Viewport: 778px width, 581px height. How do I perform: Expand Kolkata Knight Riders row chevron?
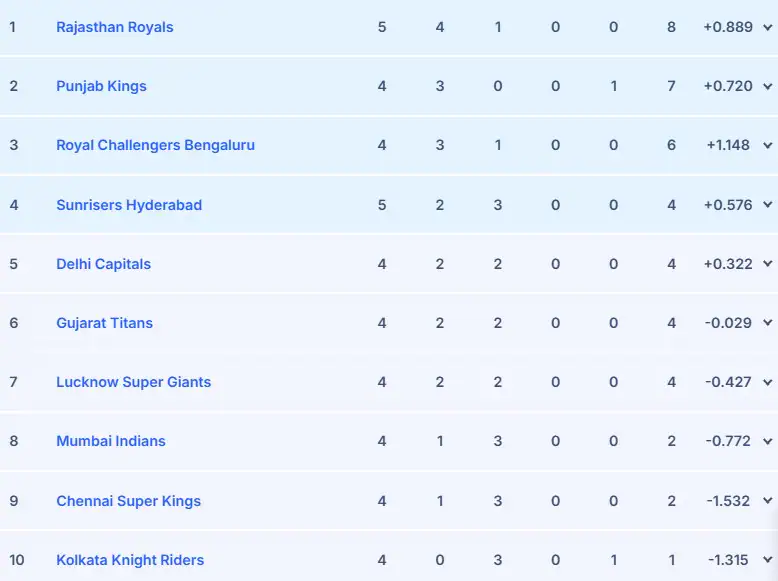[x=767, y=560]
